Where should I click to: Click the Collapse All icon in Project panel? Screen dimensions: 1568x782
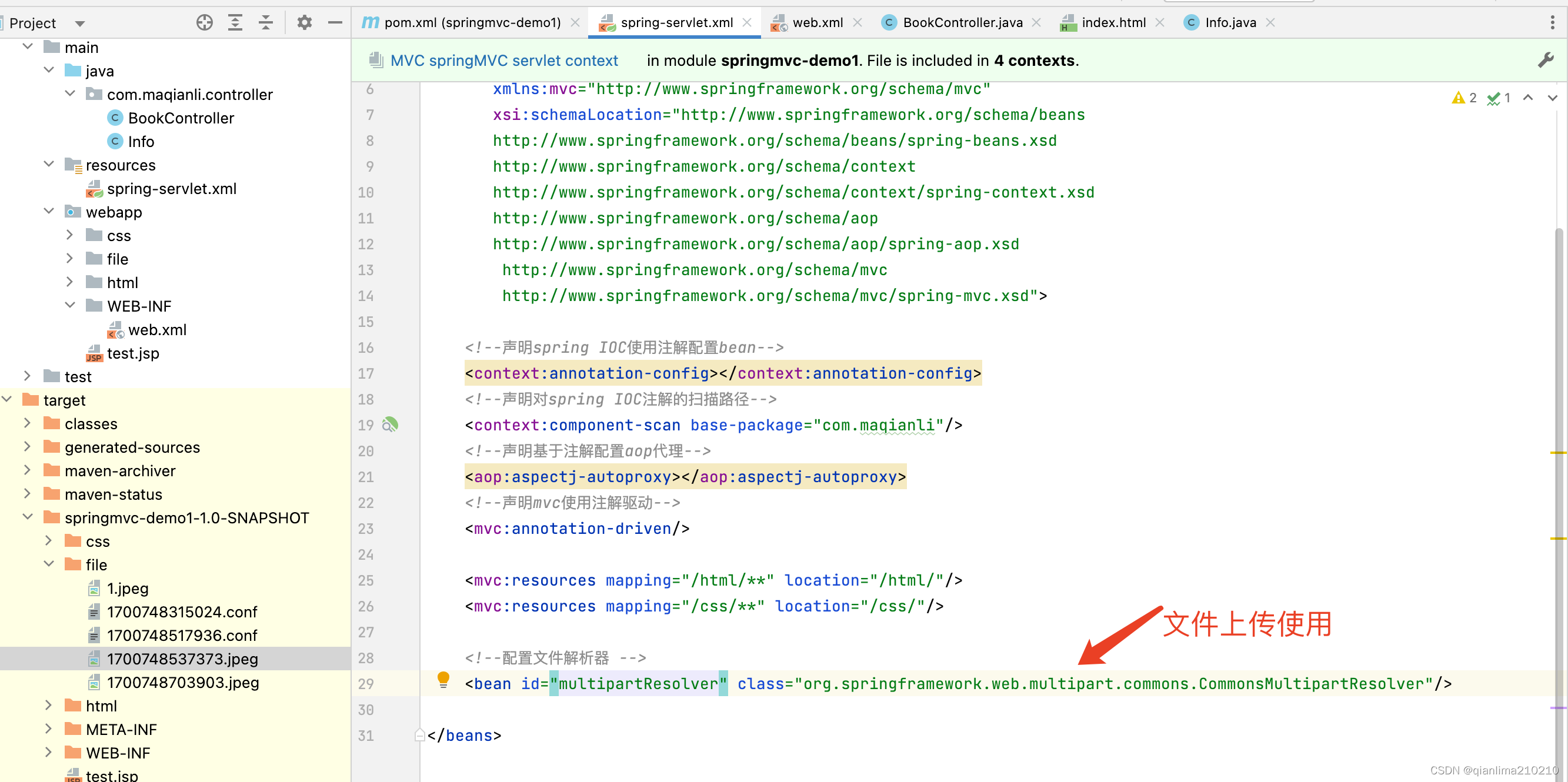point(266,22)
